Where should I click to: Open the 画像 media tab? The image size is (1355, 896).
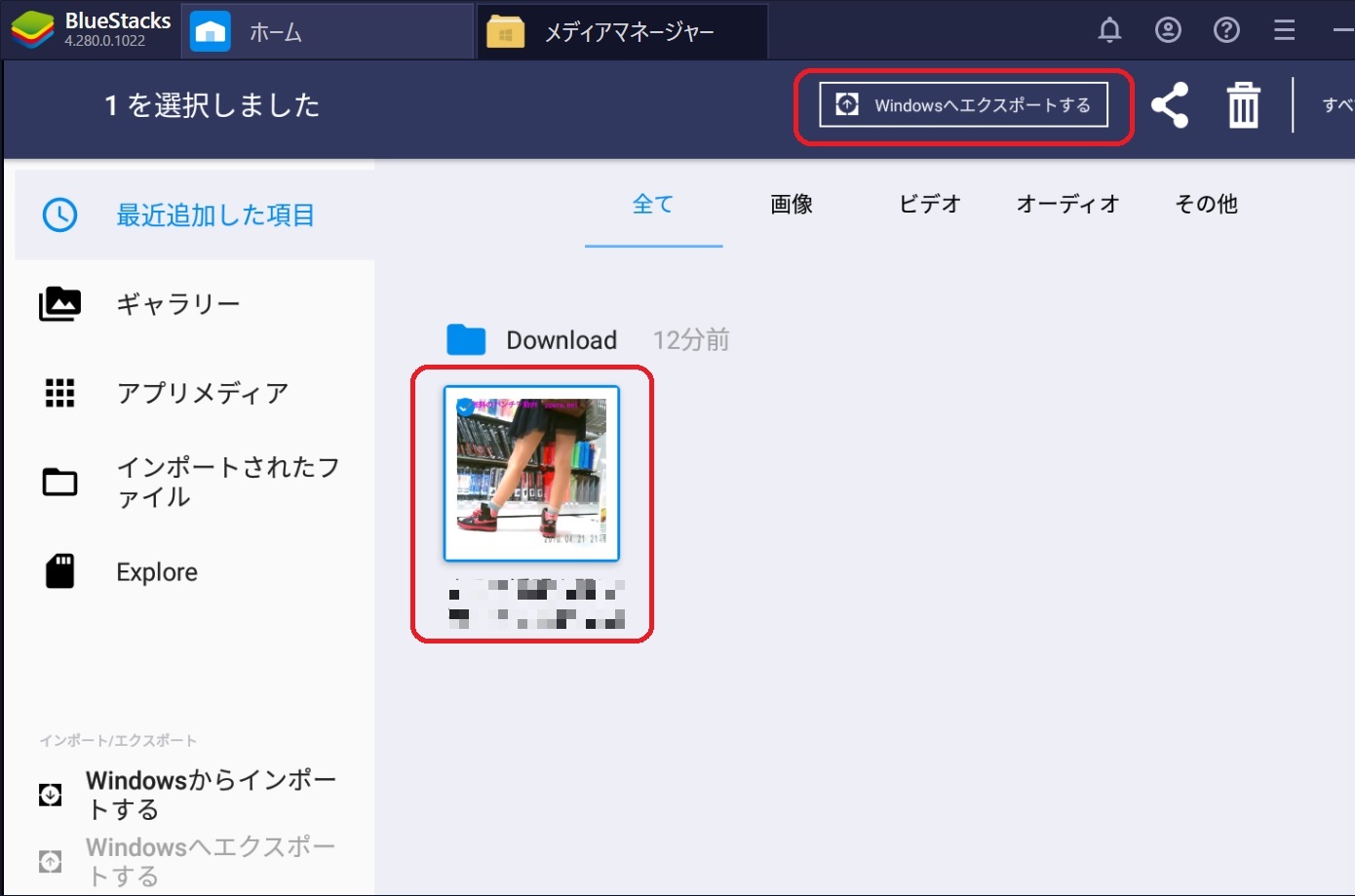coord(792,204)
